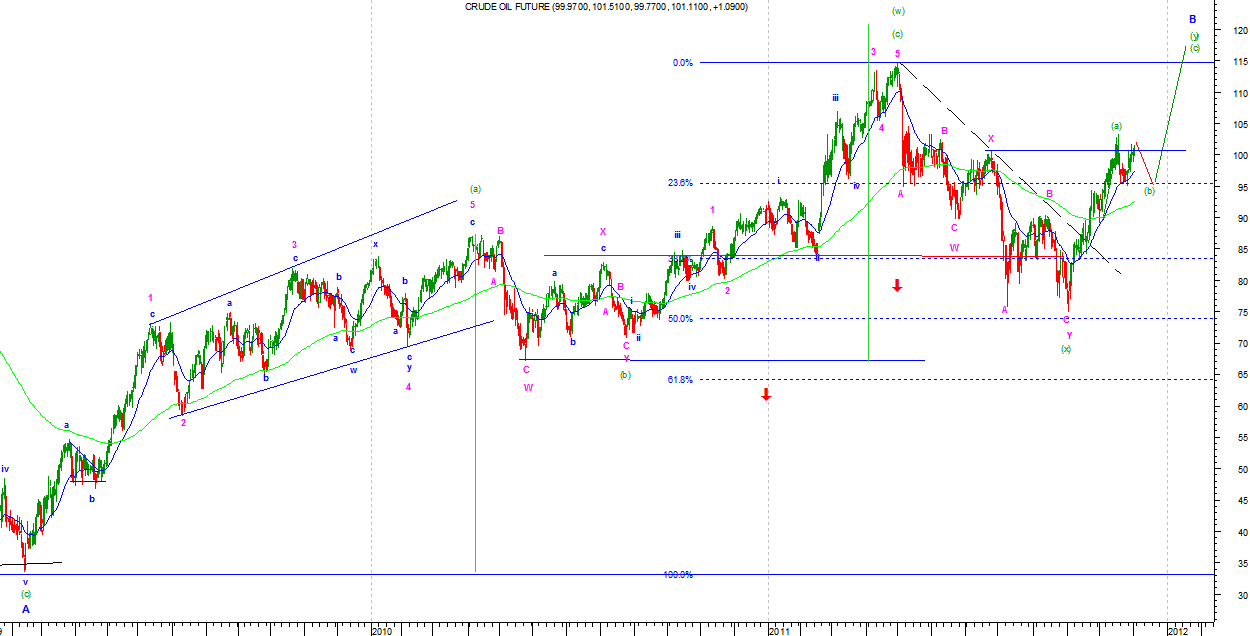
Task: Click the red down arrow beside 61.8% level
Action: [x=766, y=394]
